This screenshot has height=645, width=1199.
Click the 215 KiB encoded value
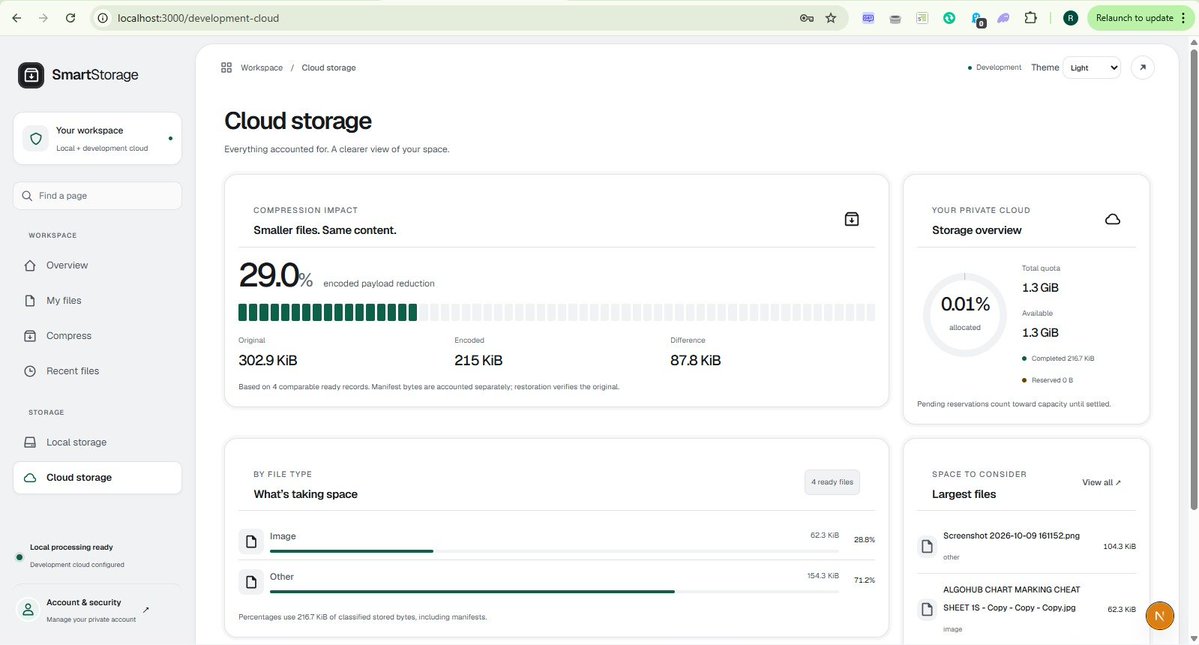(x=478, y=360)
